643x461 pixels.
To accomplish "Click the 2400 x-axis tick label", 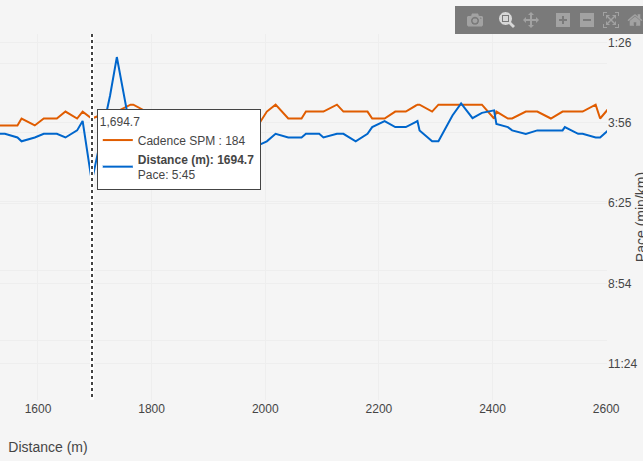I will click(x=493, y=408).
